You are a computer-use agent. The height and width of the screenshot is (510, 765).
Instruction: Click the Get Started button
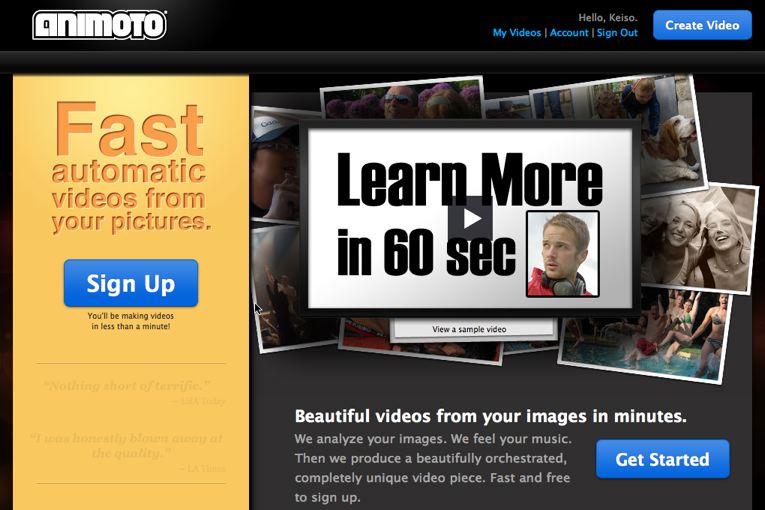point(662,459)
